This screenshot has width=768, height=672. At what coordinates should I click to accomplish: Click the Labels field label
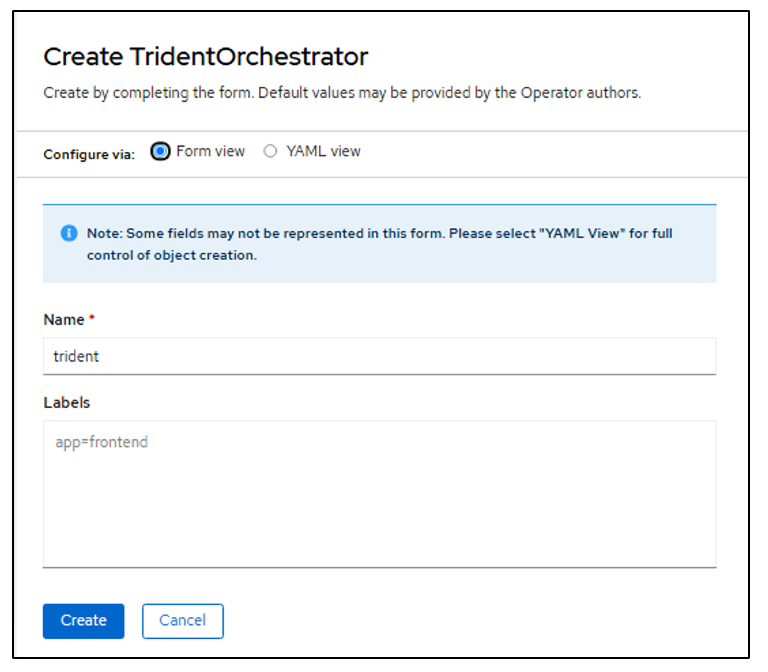[67, 403]
